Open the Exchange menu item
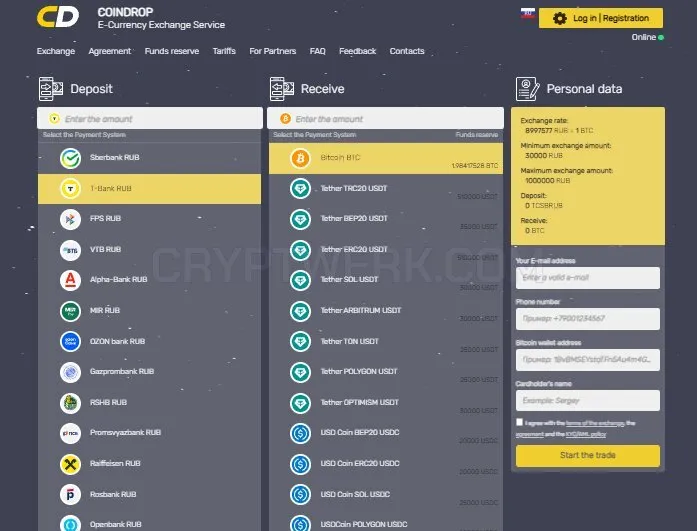The width and height of the screenshot is (697, 531). point(56,51)
